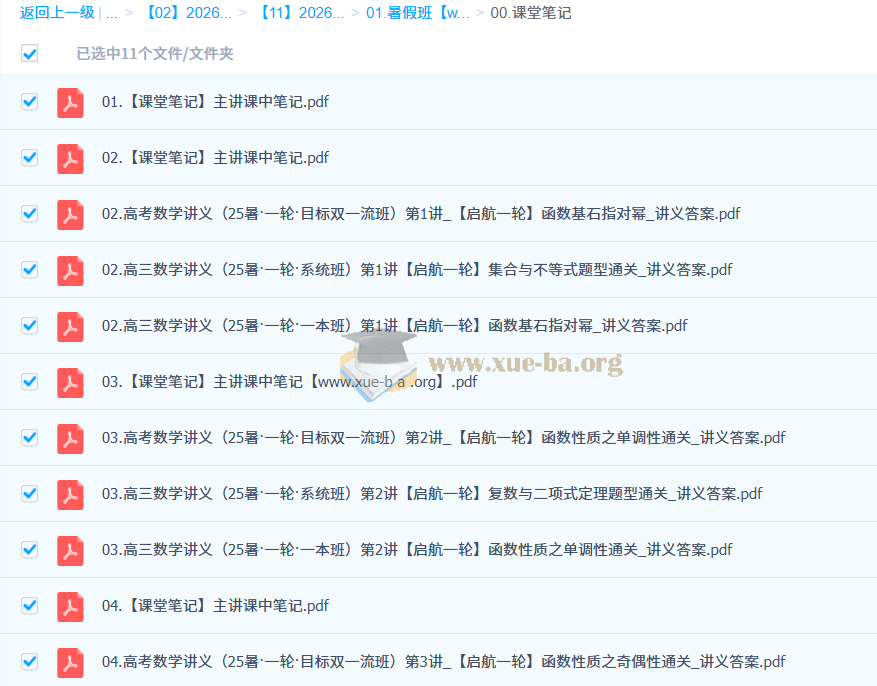Click PDF icon for 集合与不等式题型通关 file
Image resolution: width=877 pixels, height=686 pixels.
point(70,270)
